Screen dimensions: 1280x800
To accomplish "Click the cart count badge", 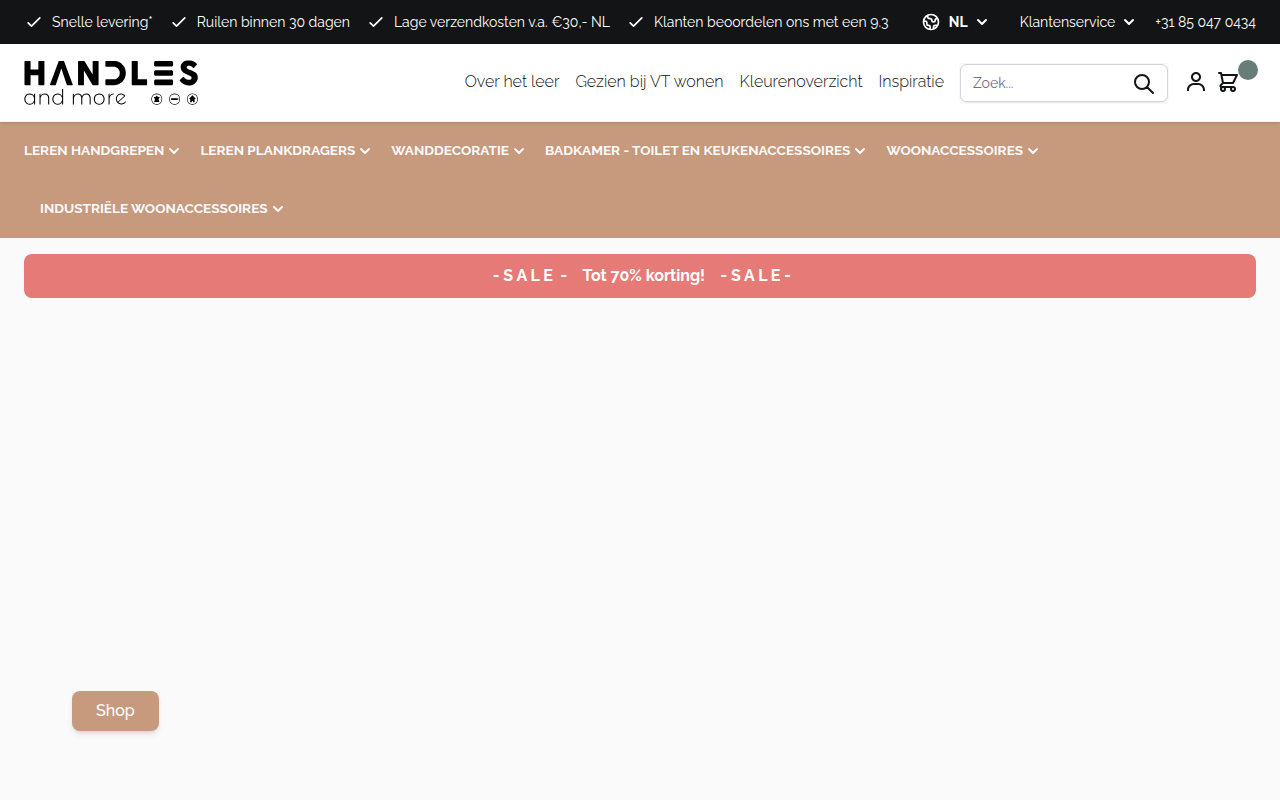I will pyautogui.click(x=1248, y=70).
